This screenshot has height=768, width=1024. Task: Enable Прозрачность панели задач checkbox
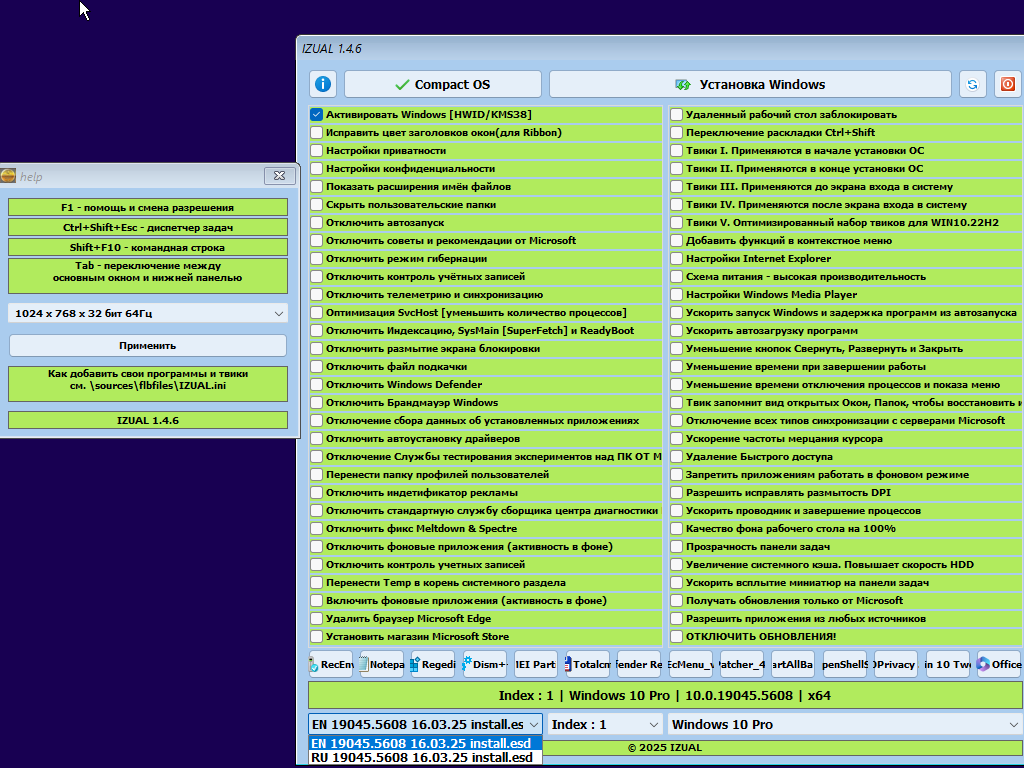[x=677, y=547]
